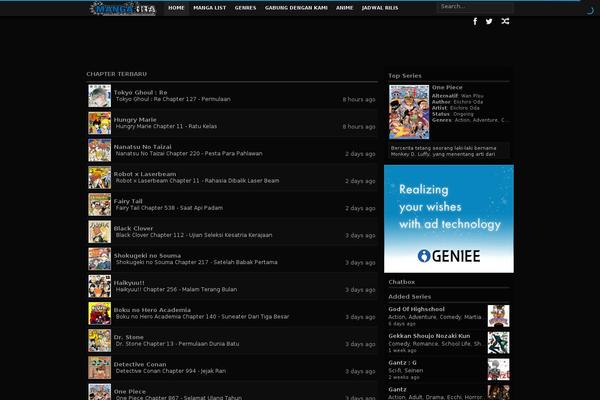Open Fairy Tail Chapter 538 link
The image size is (600, 400).
click(x=169, y=208)
